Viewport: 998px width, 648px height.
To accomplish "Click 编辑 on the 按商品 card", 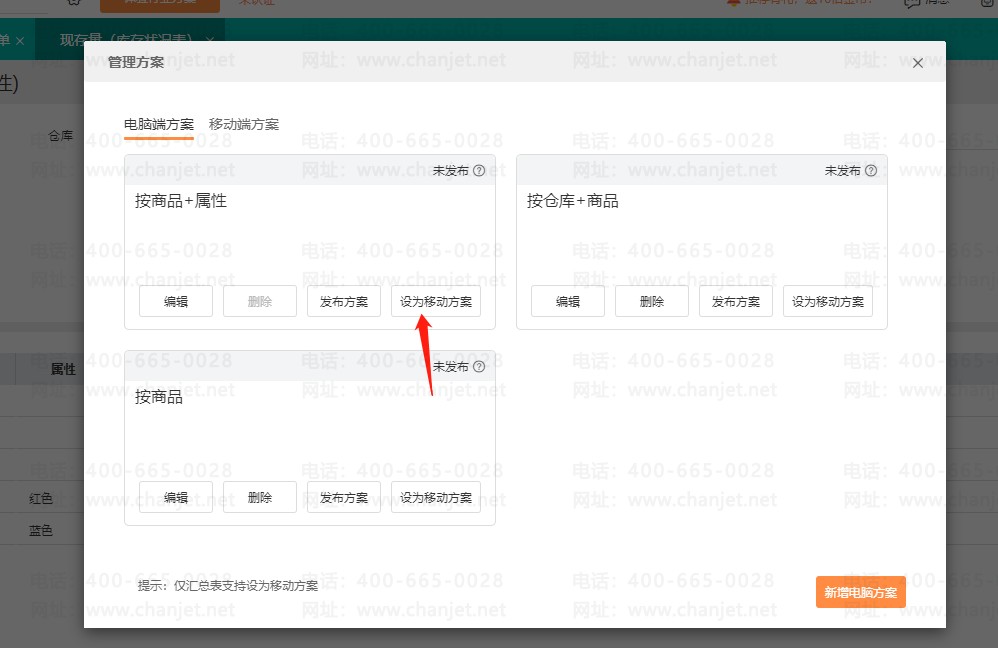I will (x=176, y=498).
